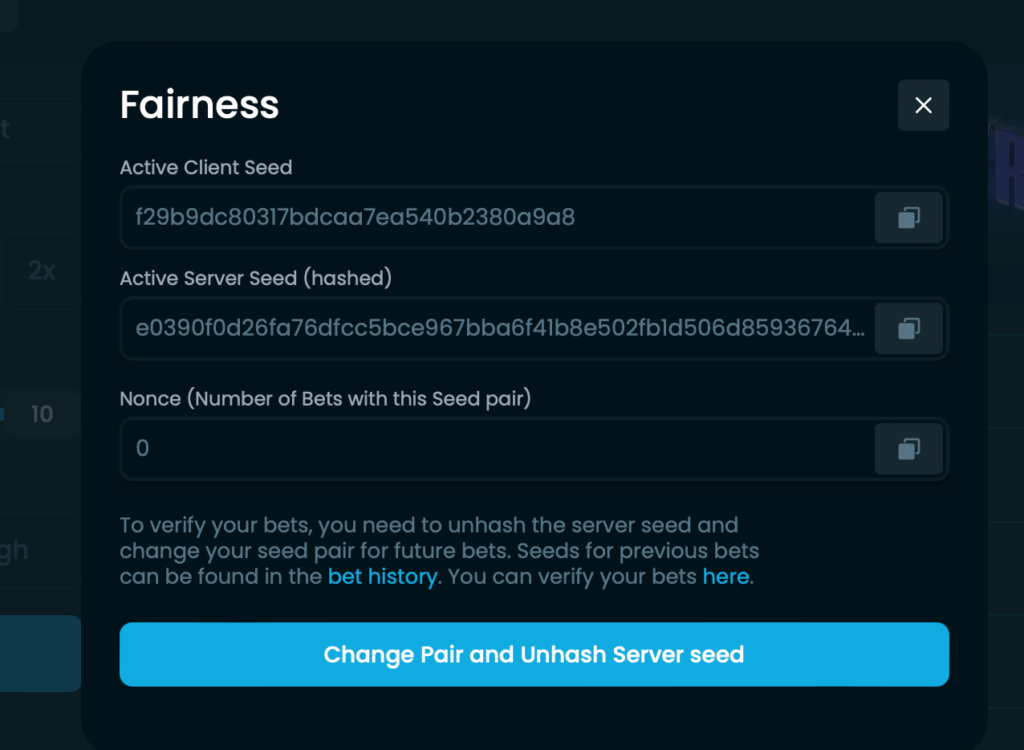Click the "Active Server Seed (hashed)" label
The image size is (1024, 750).
255,279
